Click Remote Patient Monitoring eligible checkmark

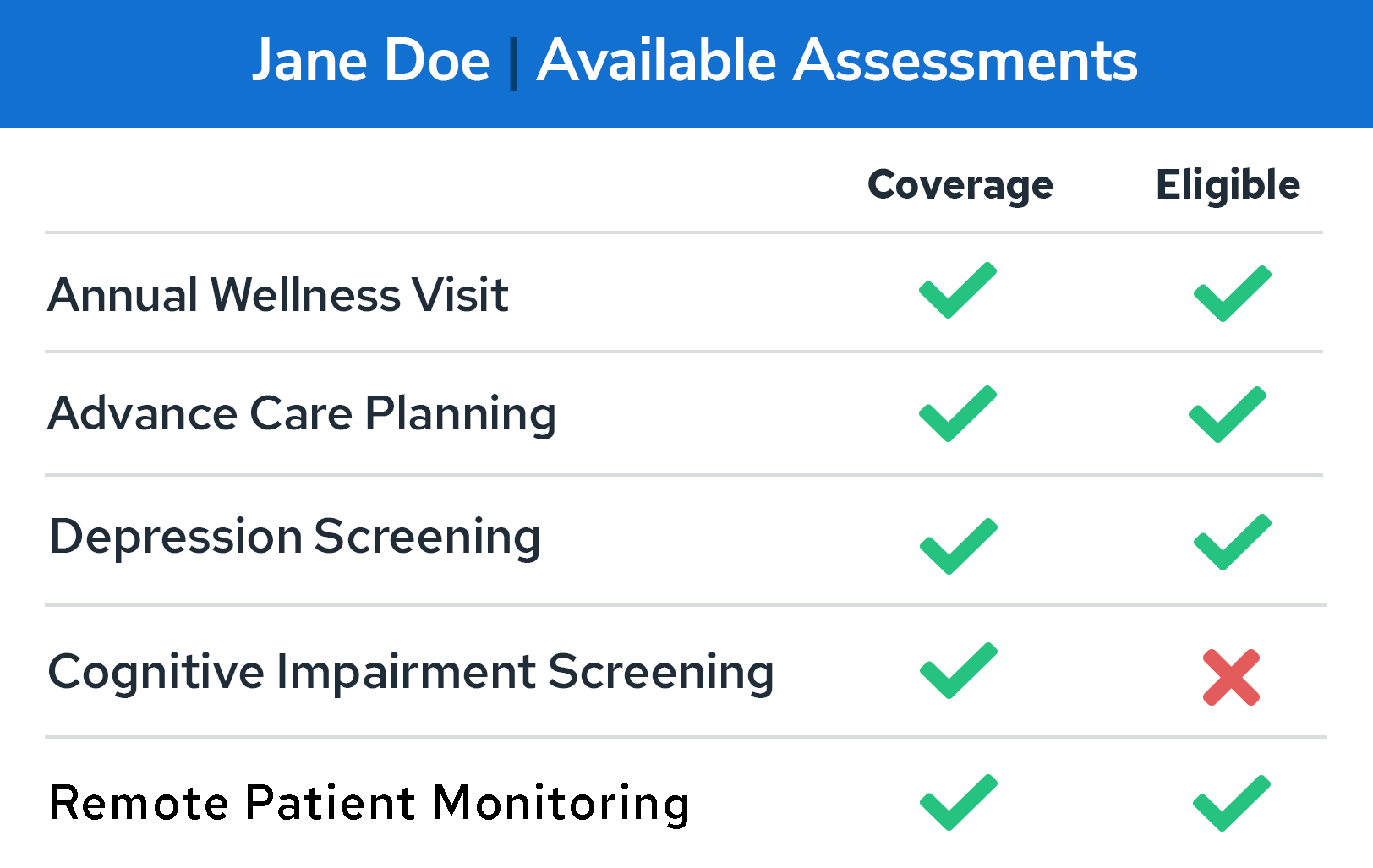[1232, 804]
